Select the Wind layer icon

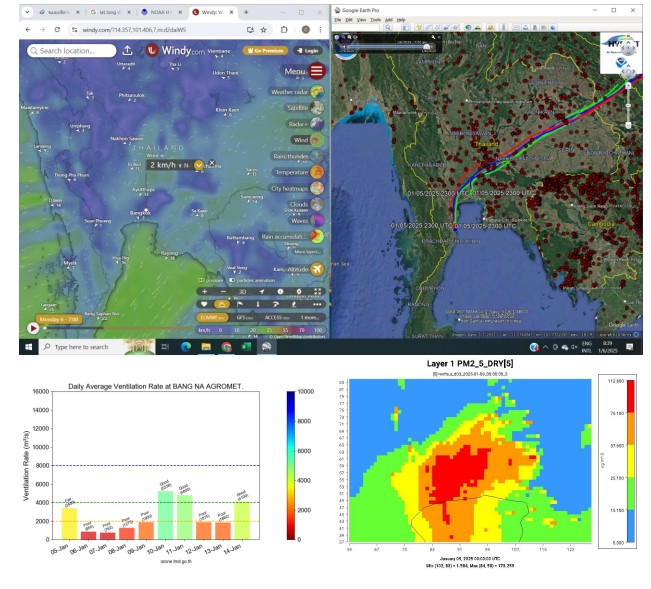tap(317, 141)
